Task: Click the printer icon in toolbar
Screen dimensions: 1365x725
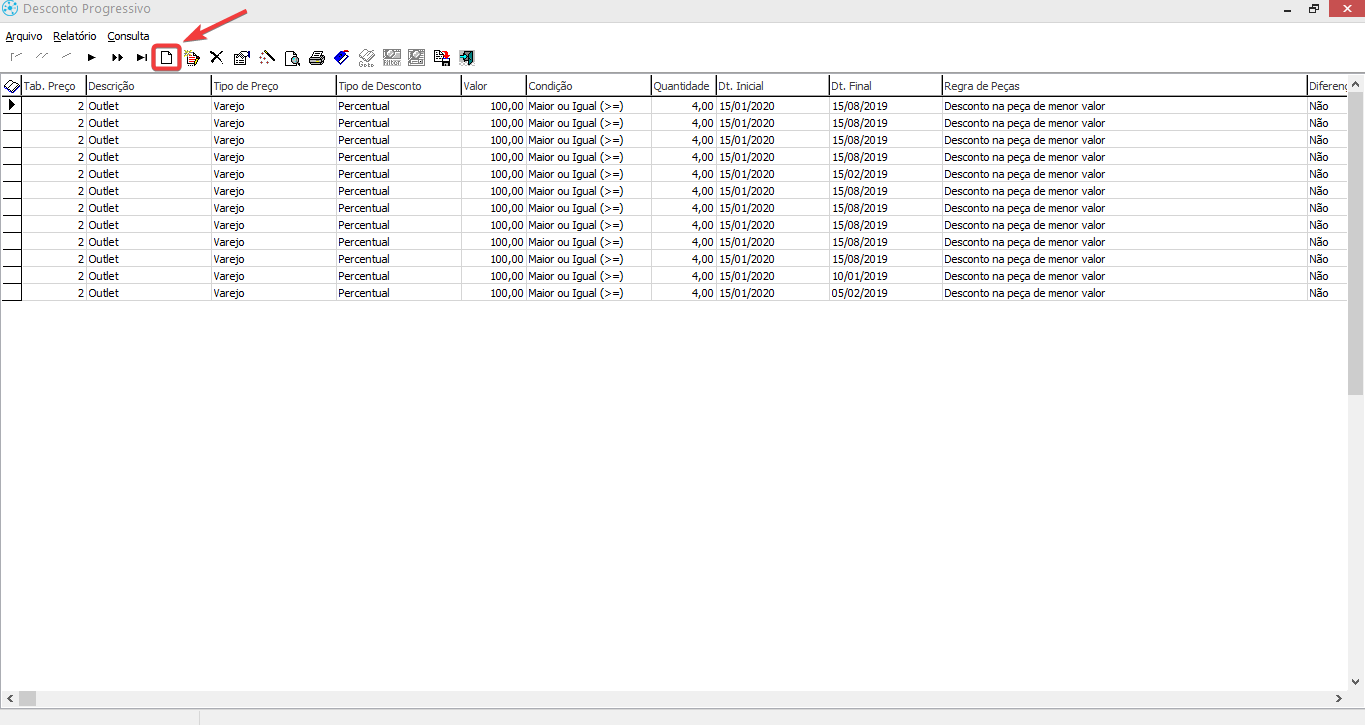Action: 317,58
